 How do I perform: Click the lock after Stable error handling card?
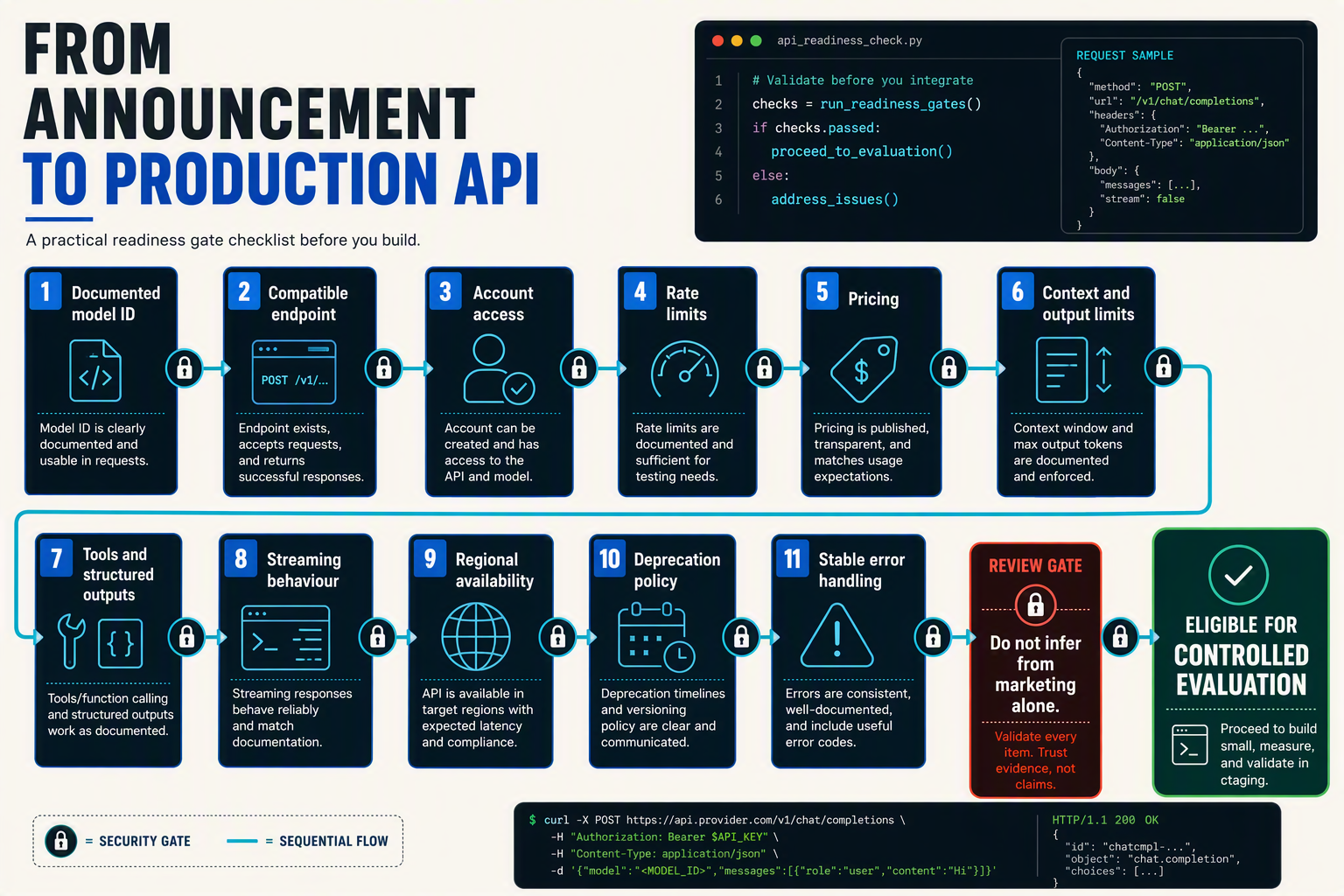(x=933, y=637)
